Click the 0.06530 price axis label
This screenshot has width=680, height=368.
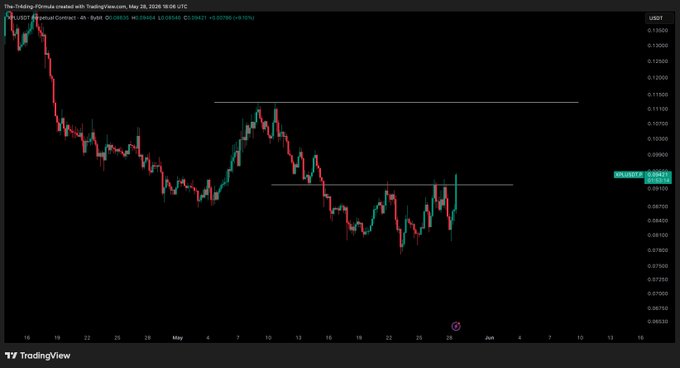coord(657,322)
